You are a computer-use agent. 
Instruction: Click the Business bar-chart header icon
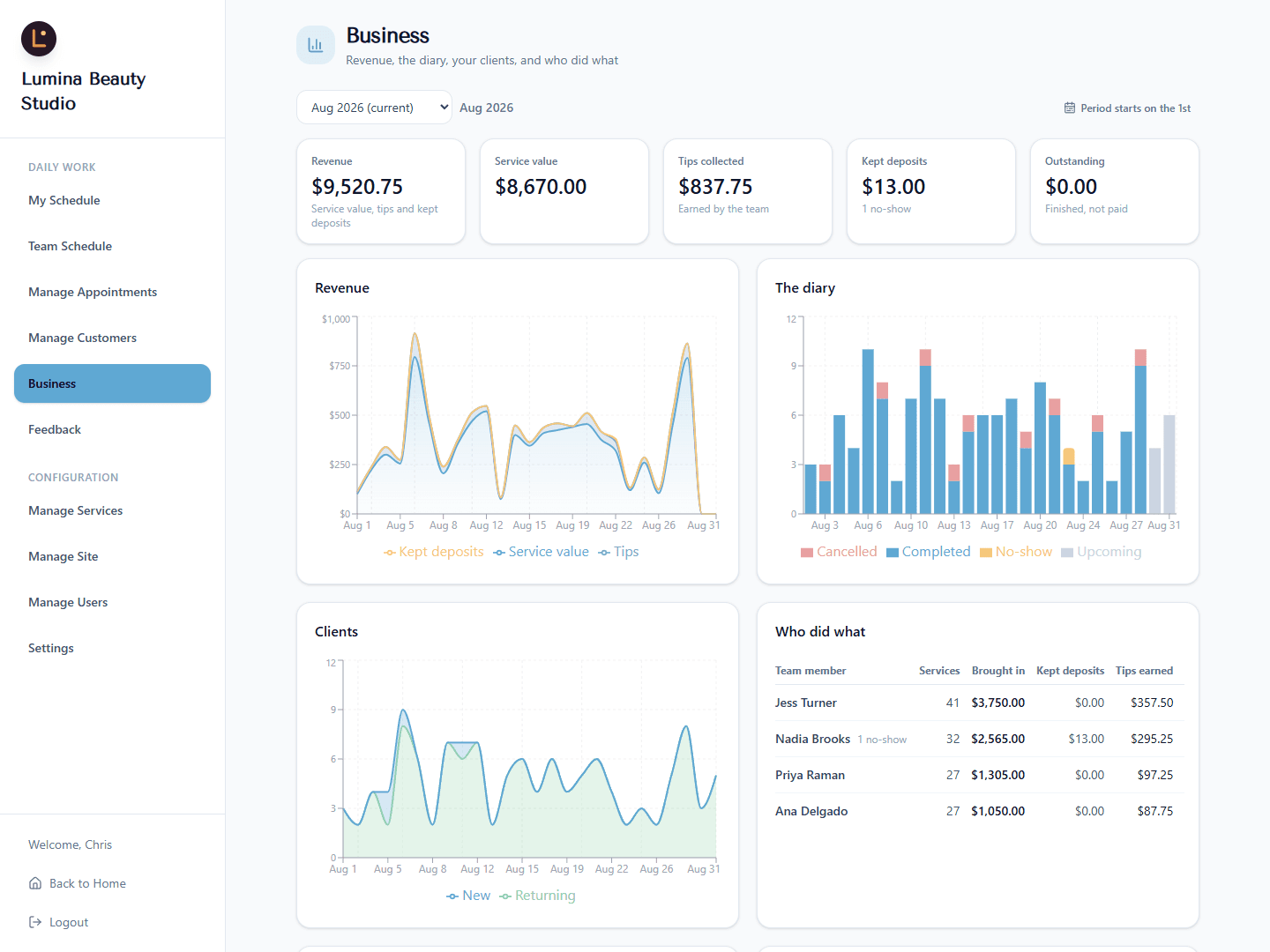316,45
